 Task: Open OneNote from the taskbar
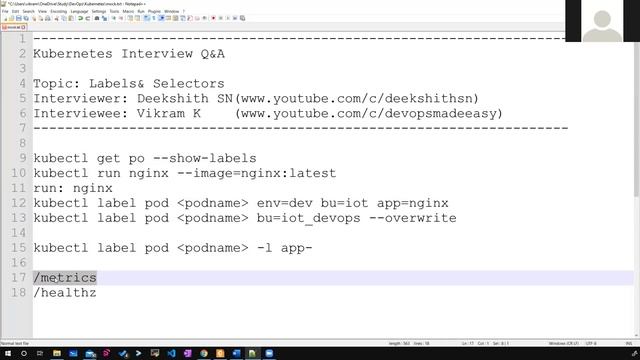[188, 353]
